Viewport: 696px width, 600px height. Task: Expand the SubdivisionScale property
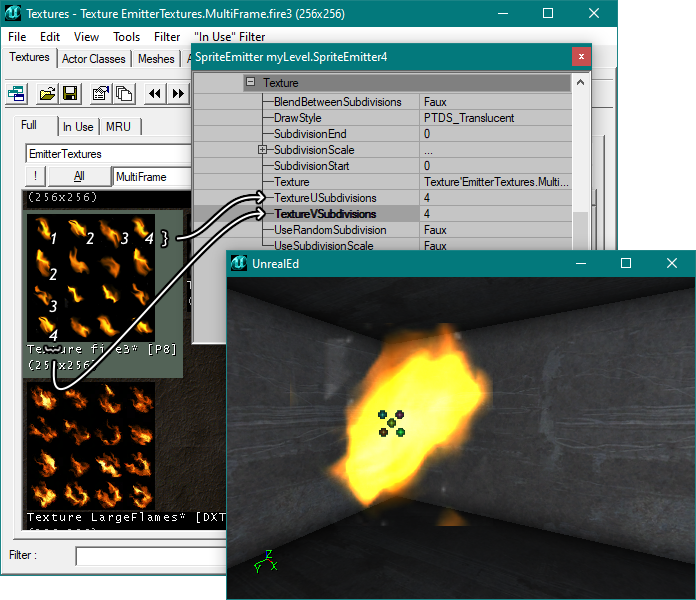click(x=262, y=150)
